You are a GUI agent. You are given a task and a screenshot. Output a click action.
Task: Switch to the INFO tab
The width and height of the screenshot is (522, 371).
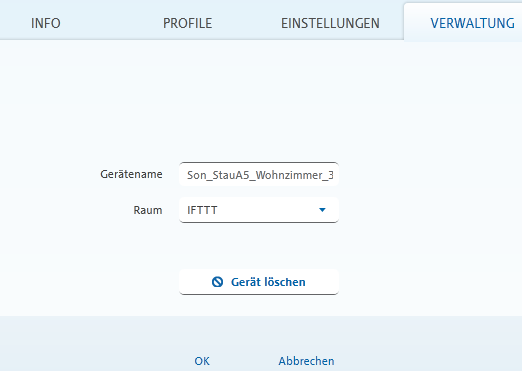click(x=46, y=23)
